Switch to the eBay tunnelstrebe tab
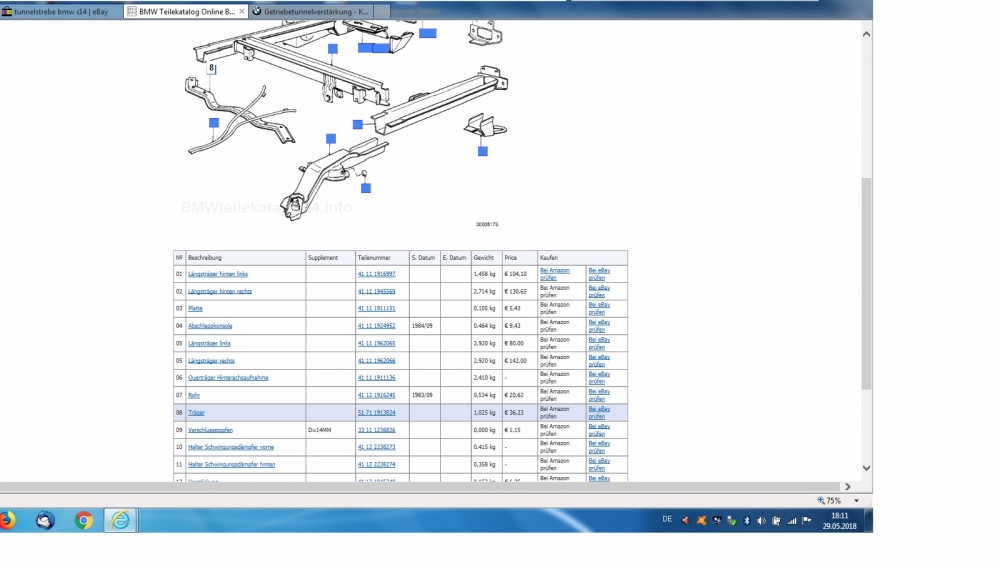Screen dimensions: 1000x562 tap(60, 12)
